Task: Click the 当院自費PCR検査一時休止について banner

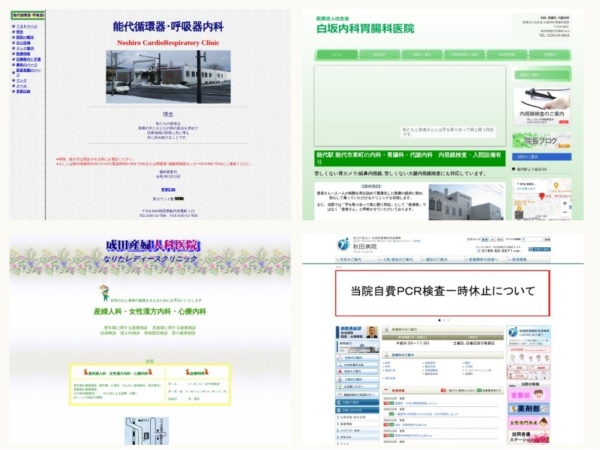Action: coord(442,293)
